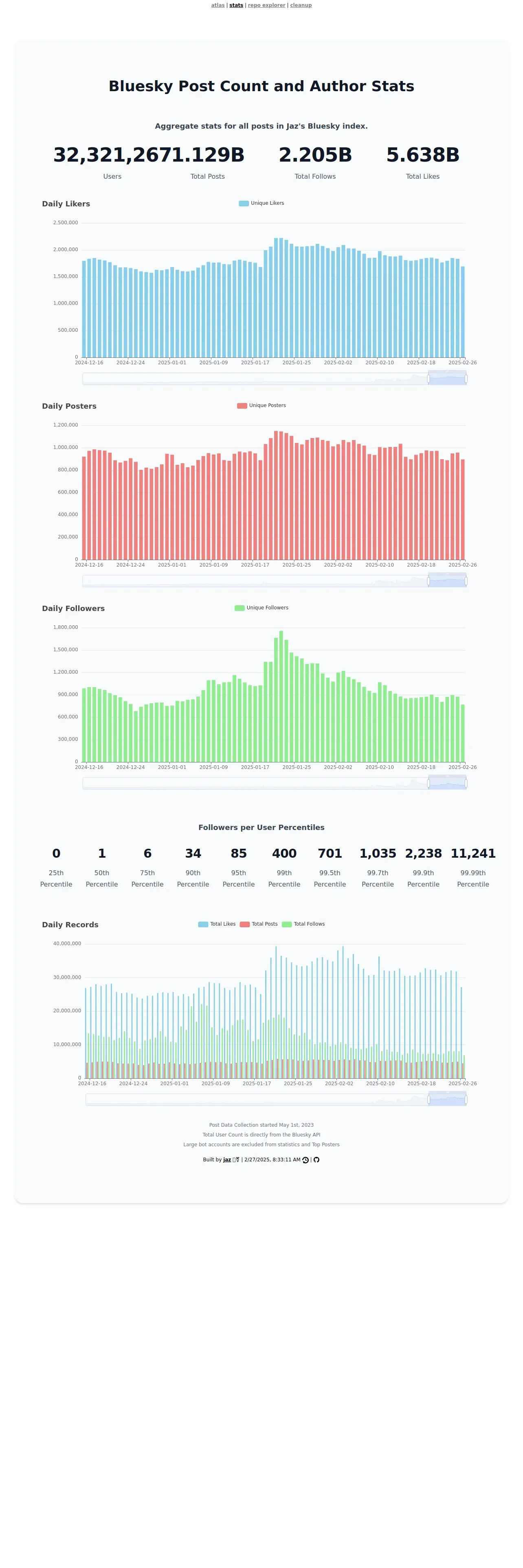Click the 1,035 percentile value
The image size is (523, 1568).
point(378,853)
